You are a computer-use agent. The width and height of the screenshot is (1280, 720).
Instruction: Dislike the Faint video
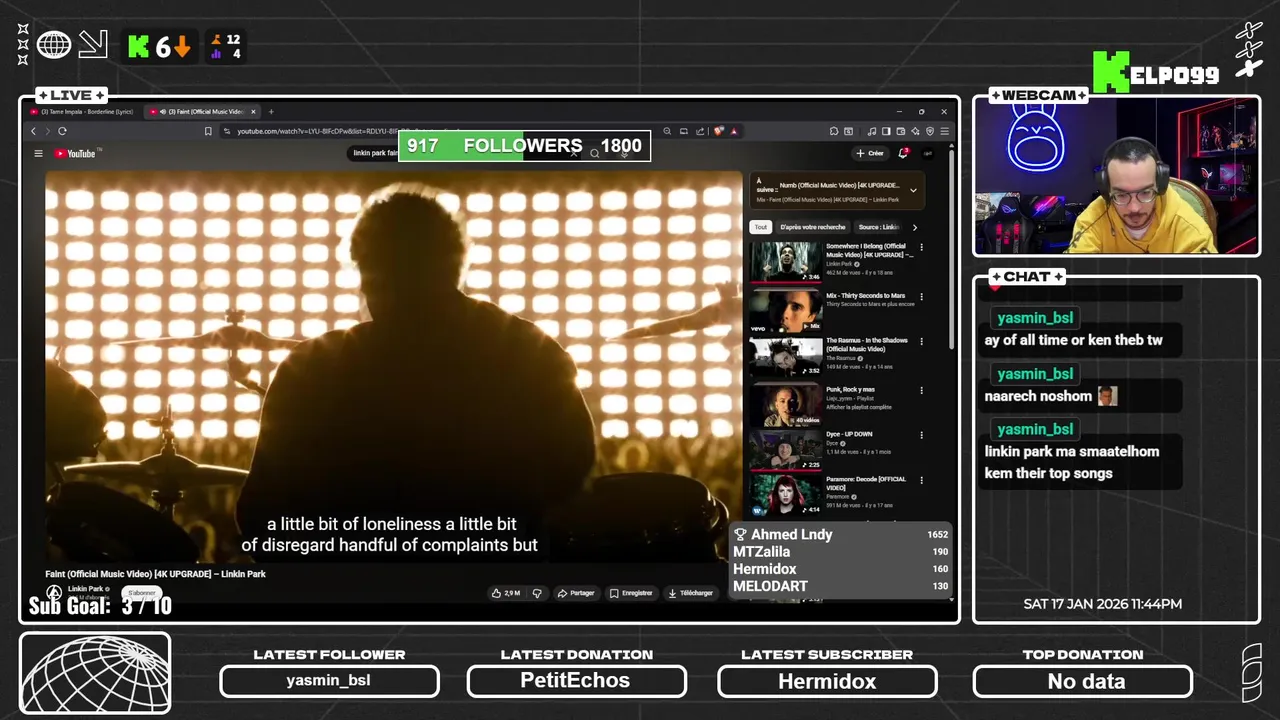pyautogui.click(x=537, y=593)
